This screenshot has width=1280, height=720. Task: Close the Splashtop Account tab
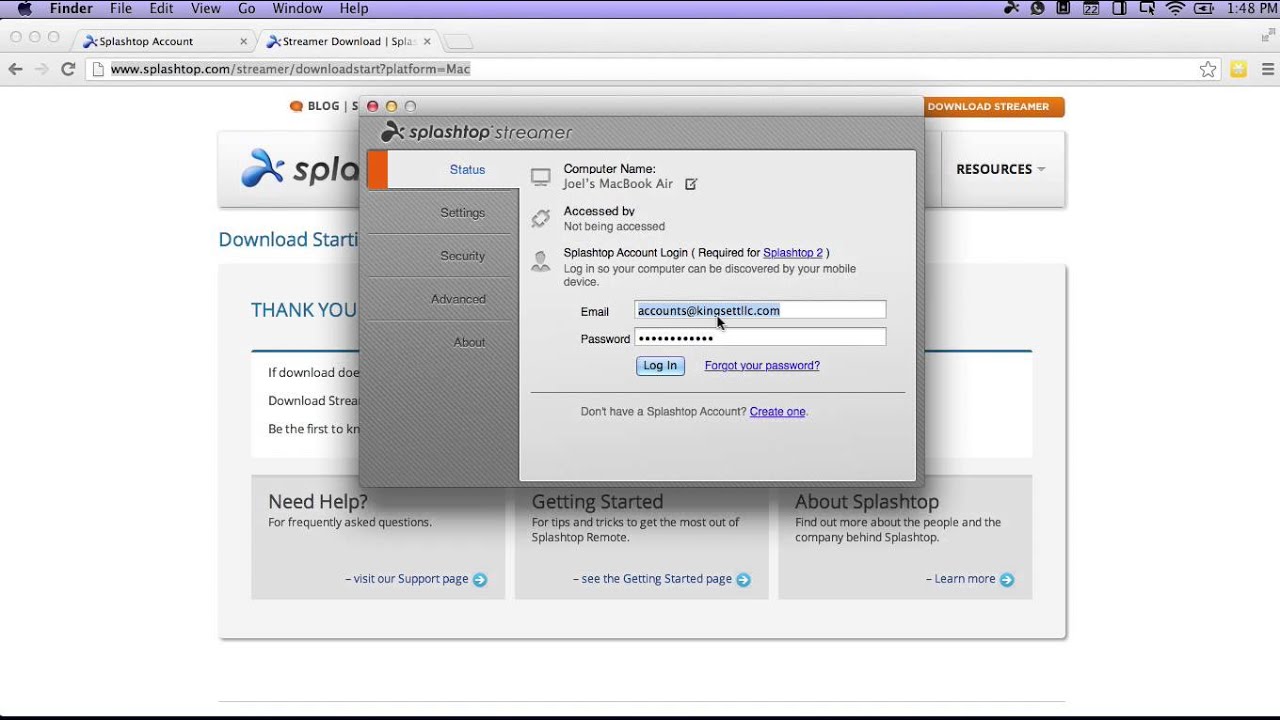pyautogui.click(x=243, y=42)
